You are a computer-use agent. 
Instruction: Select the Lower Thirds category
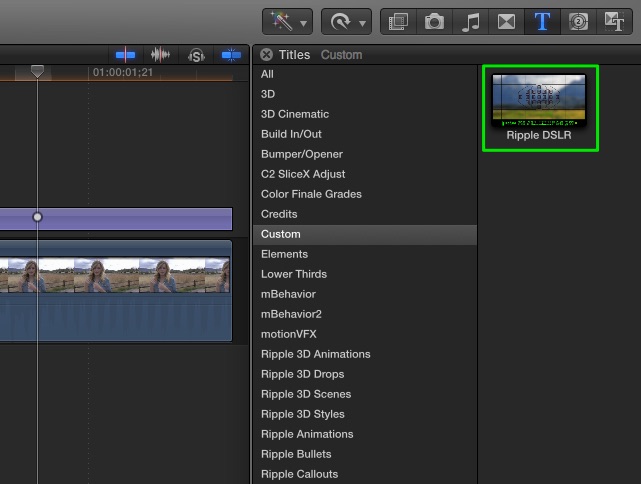294,274
